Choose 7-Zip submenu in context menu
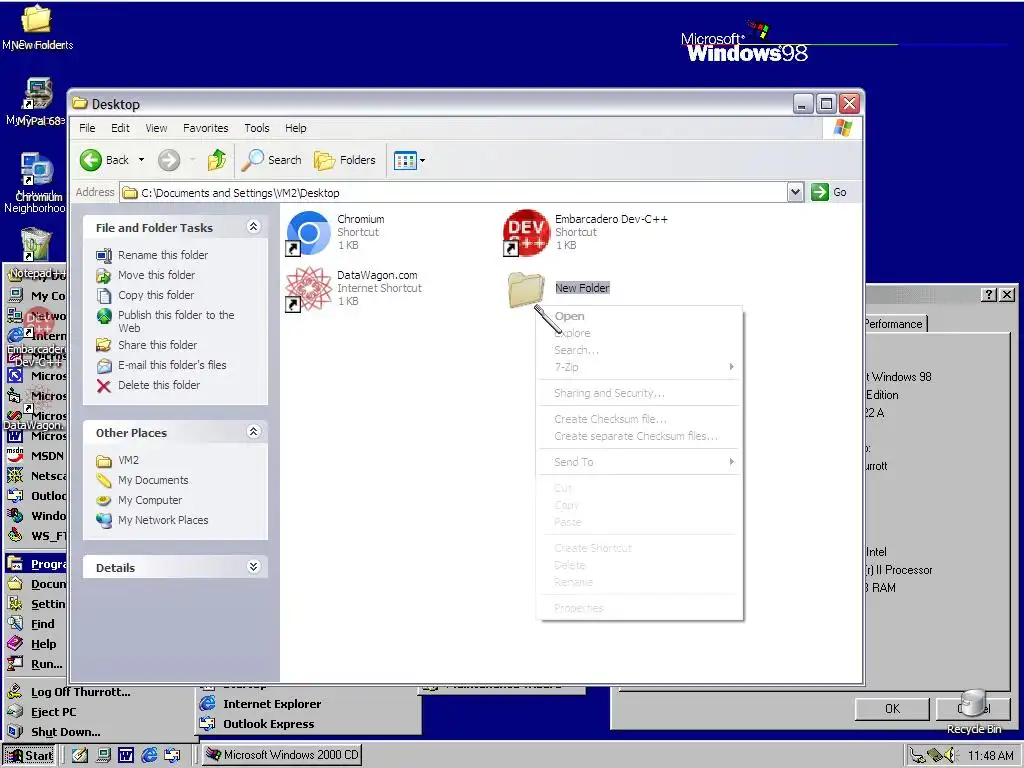The image size is (1024, 768). 639,367
